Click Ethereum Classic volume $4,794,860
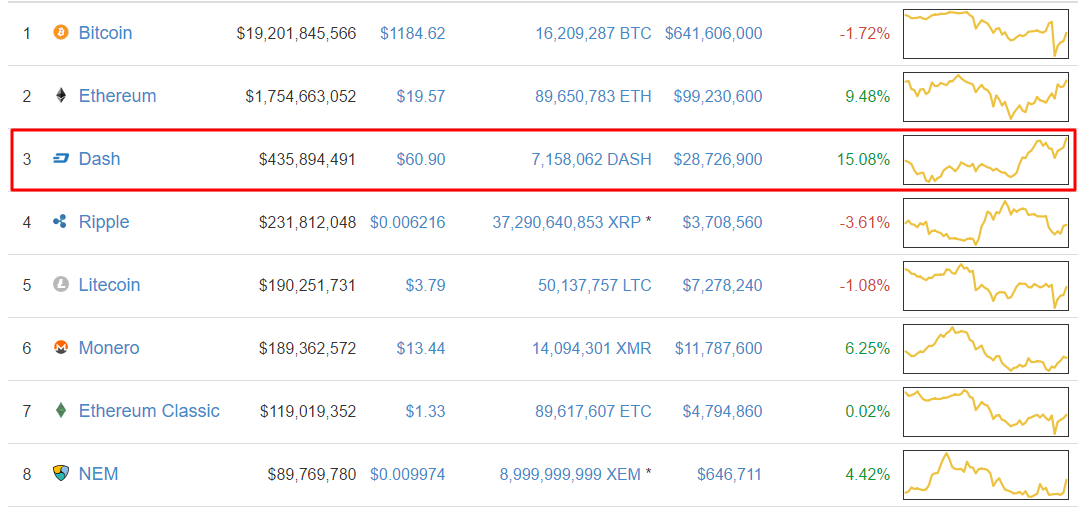The width and height of the screenshot is (1083, 508). tap(722, 412)
